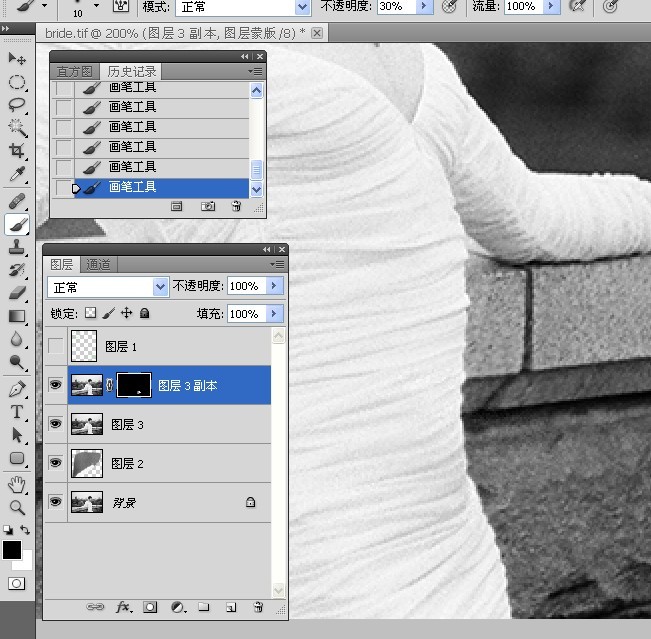Viewport: 651px width, 639px height.
Task: Open brush opacity 30% slider arrow
Action: tap(424, 6)
